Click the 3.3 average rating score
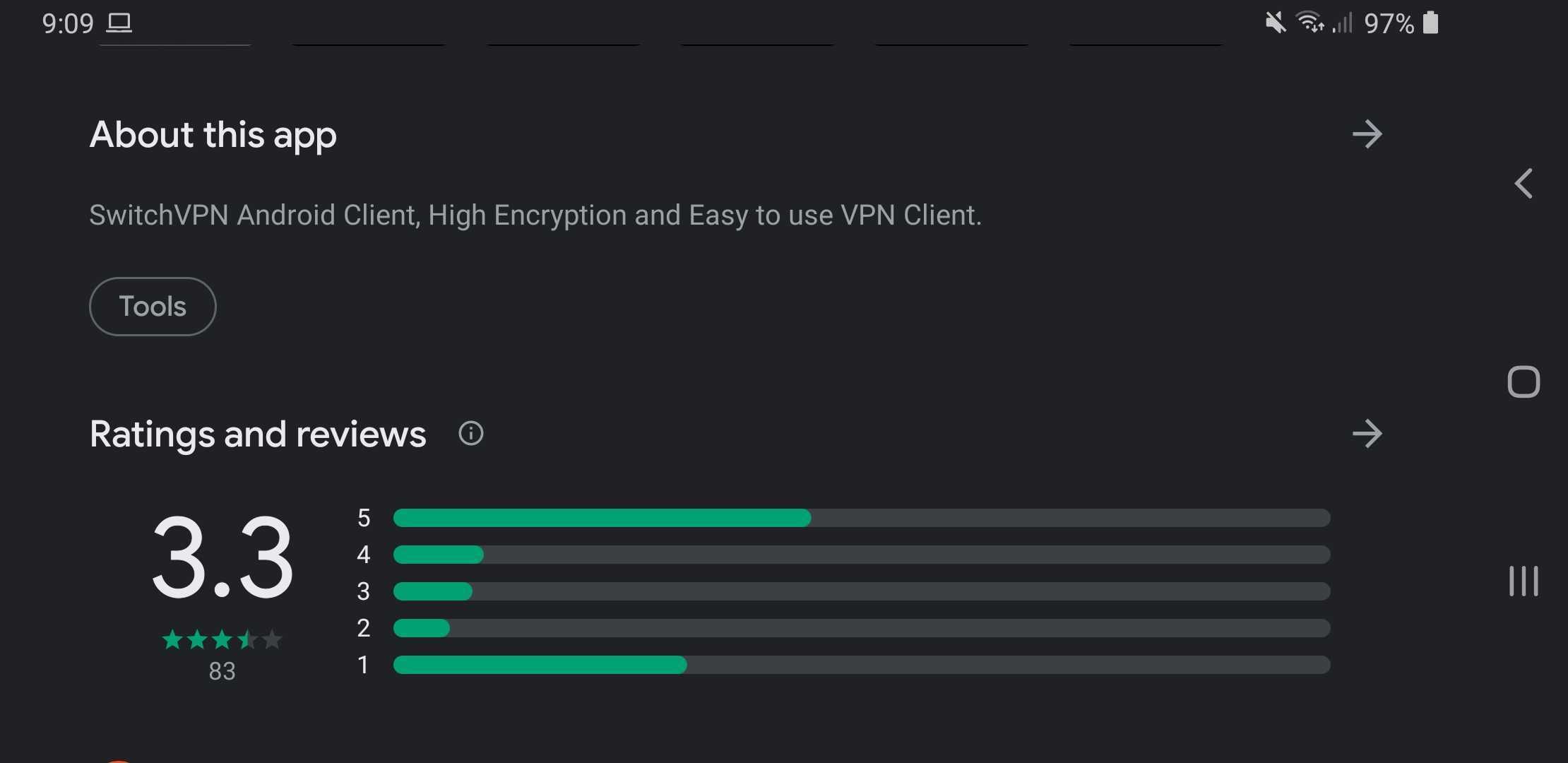The image size is (1568, 763). click(222, 557)
